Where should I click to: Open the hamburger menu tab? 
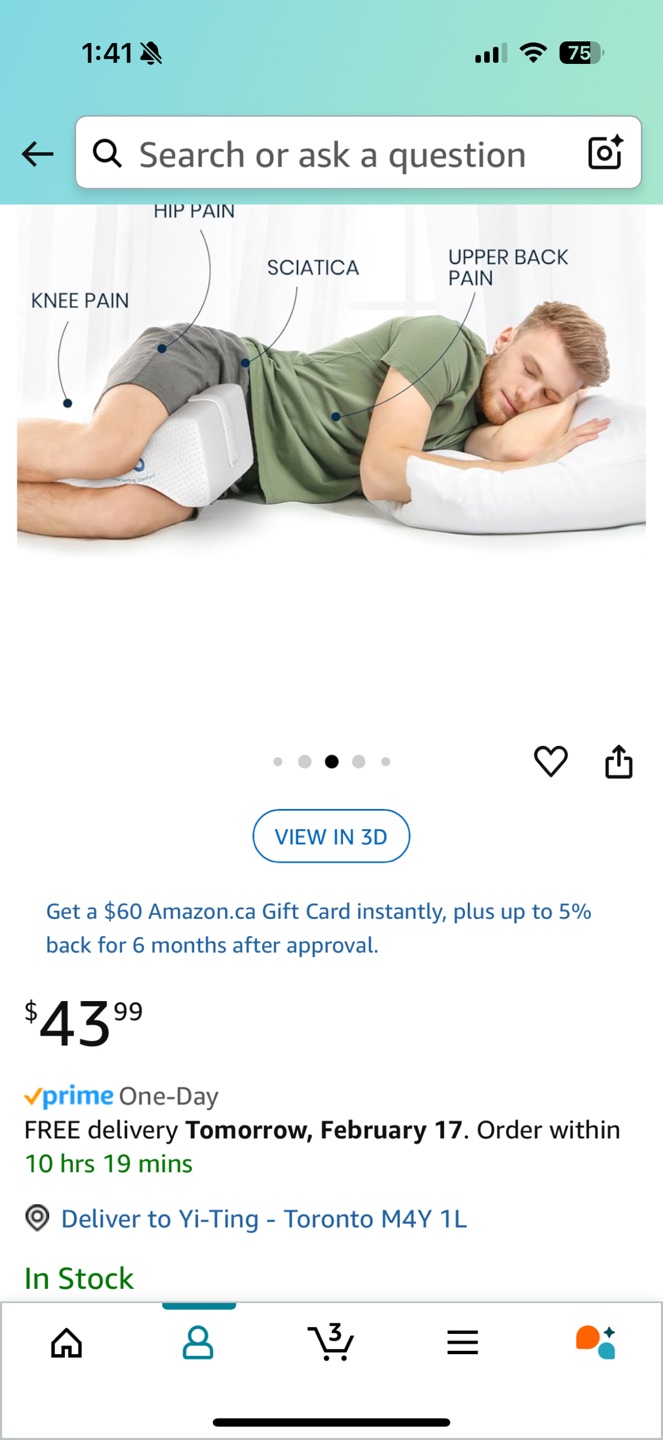click(x=462, y=1342)
